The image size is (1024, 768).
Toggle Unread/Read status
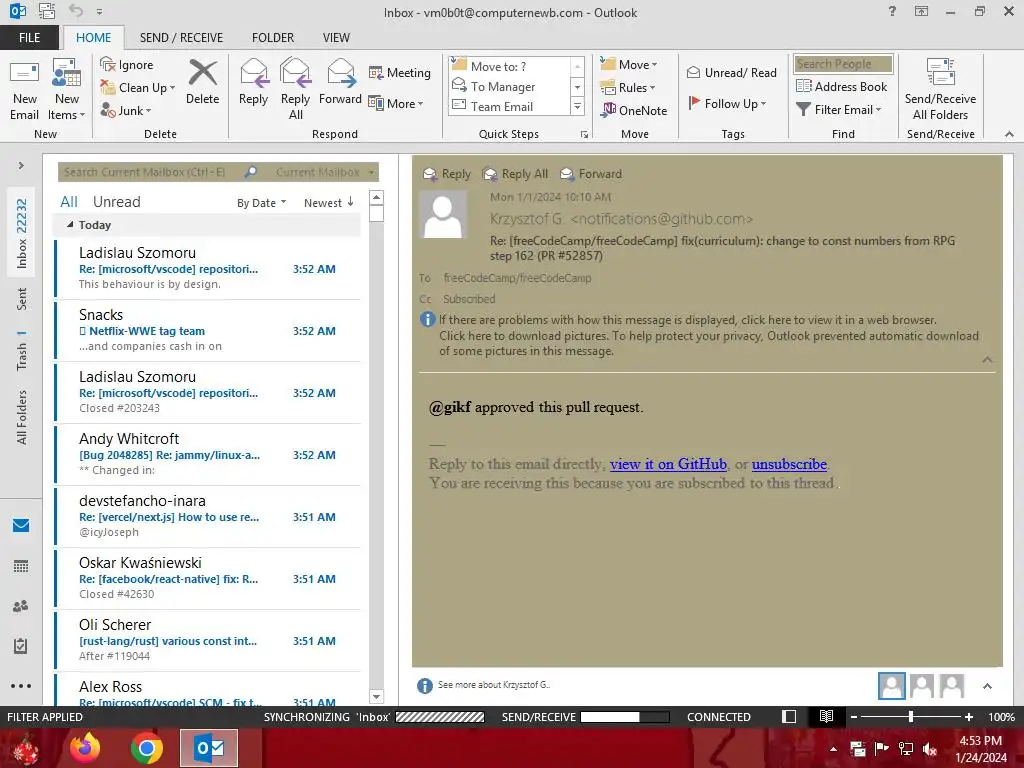click(x=731, y=72)
